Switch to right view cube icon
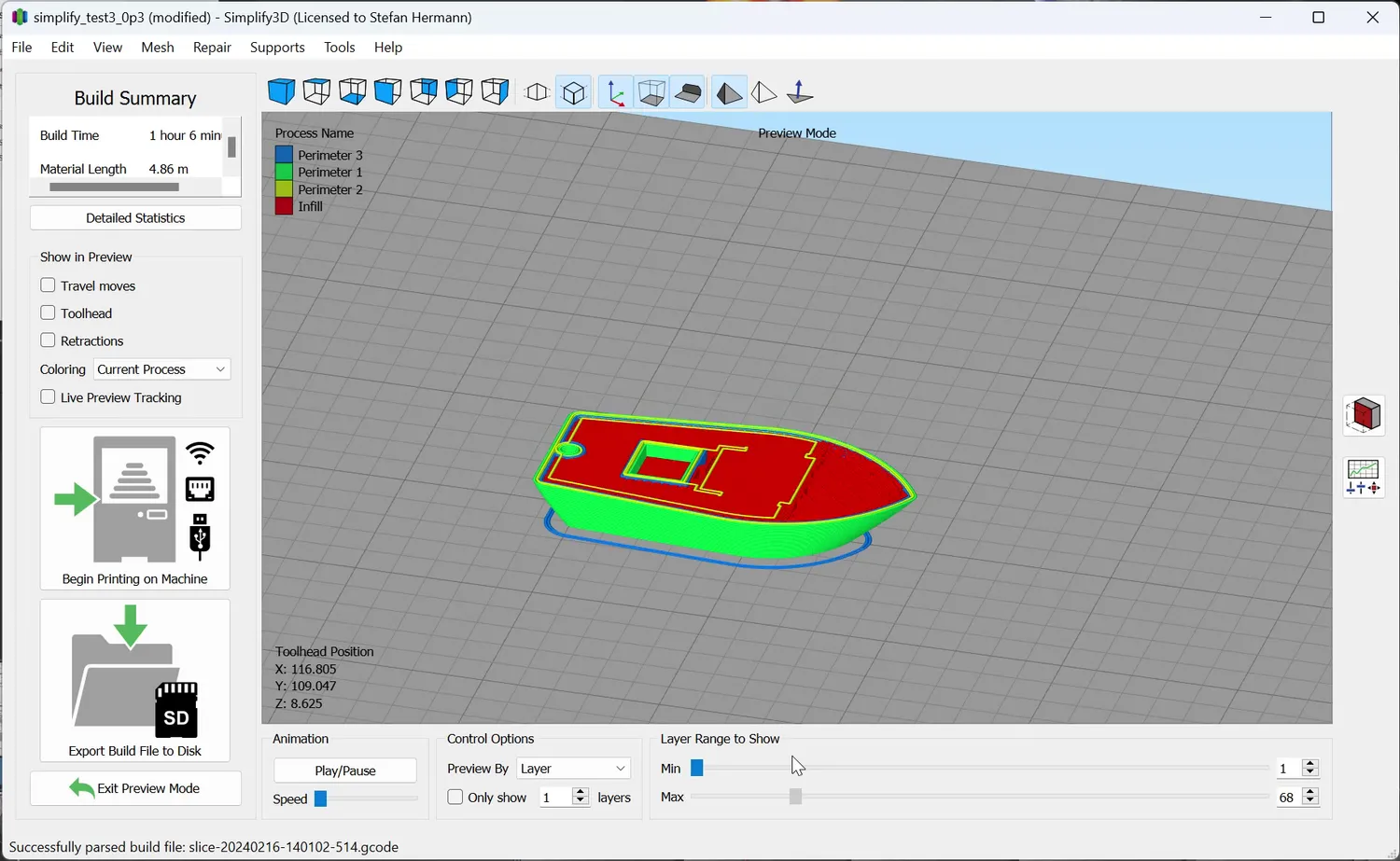This screenshot has height=861, width=1400. pyautogui.click(x=495, y=91)
